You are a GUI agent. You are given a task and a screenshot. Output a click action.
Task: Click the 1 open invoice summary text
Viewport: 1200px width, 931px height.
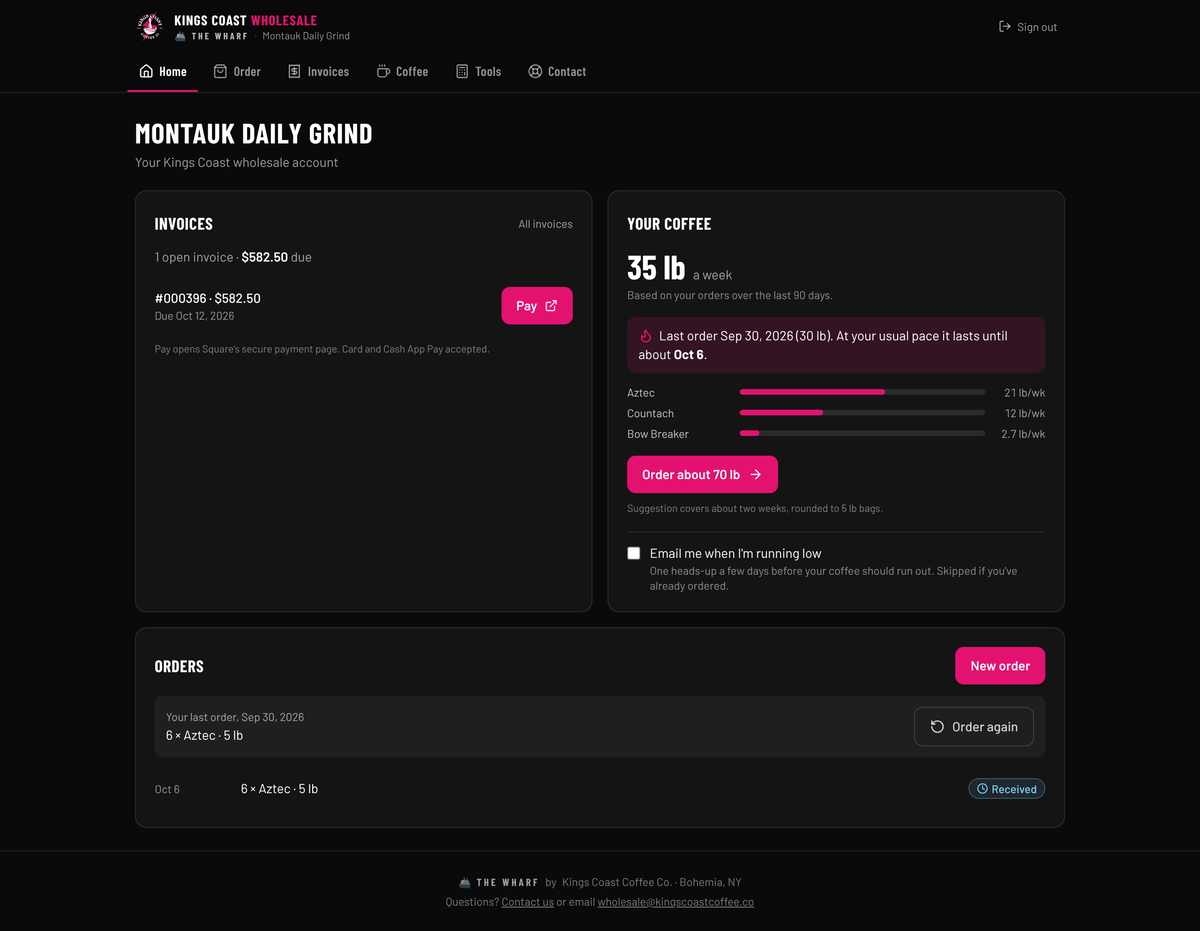click(x=233, y=257)
